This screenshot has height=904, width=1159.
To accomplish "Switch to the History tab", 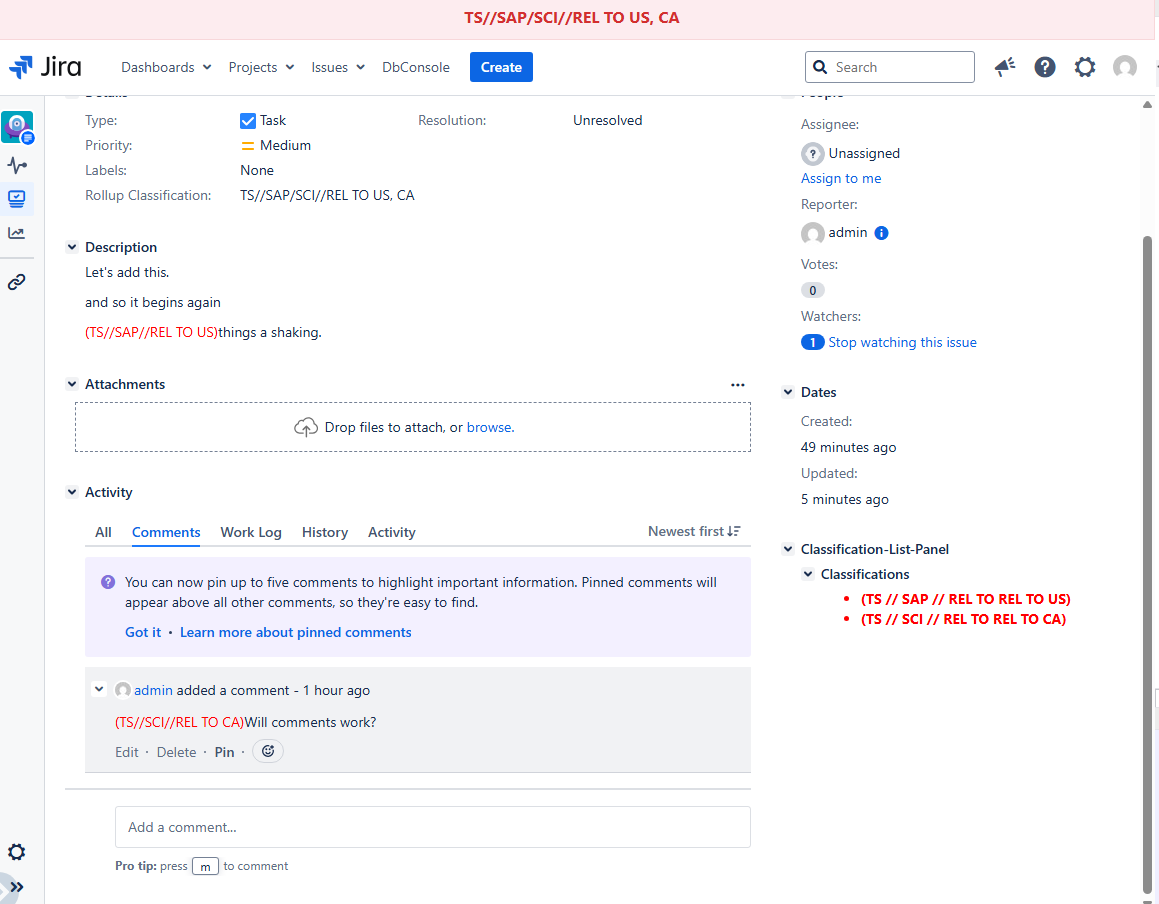I will coord(324,532).
